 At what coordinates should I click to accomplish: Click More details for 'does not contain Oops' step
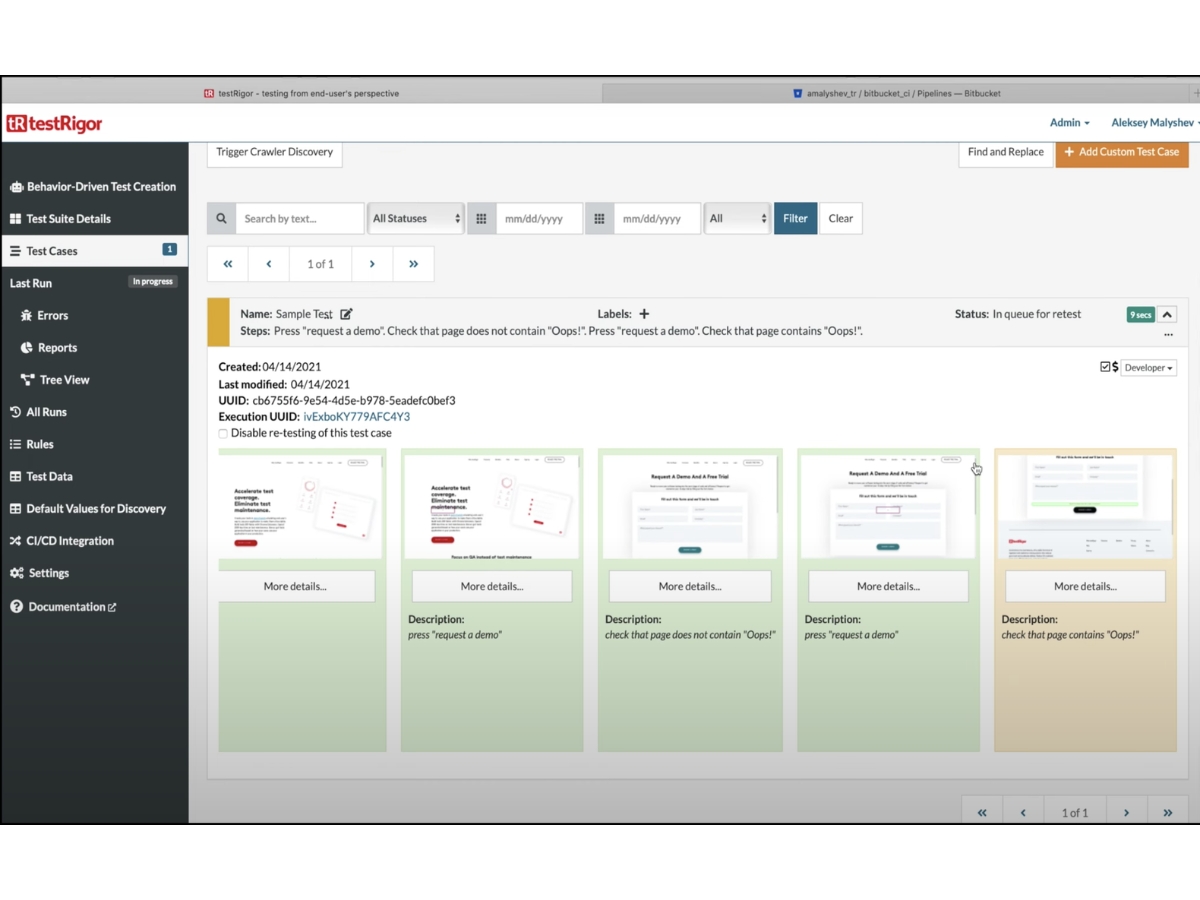coord(690,587)
